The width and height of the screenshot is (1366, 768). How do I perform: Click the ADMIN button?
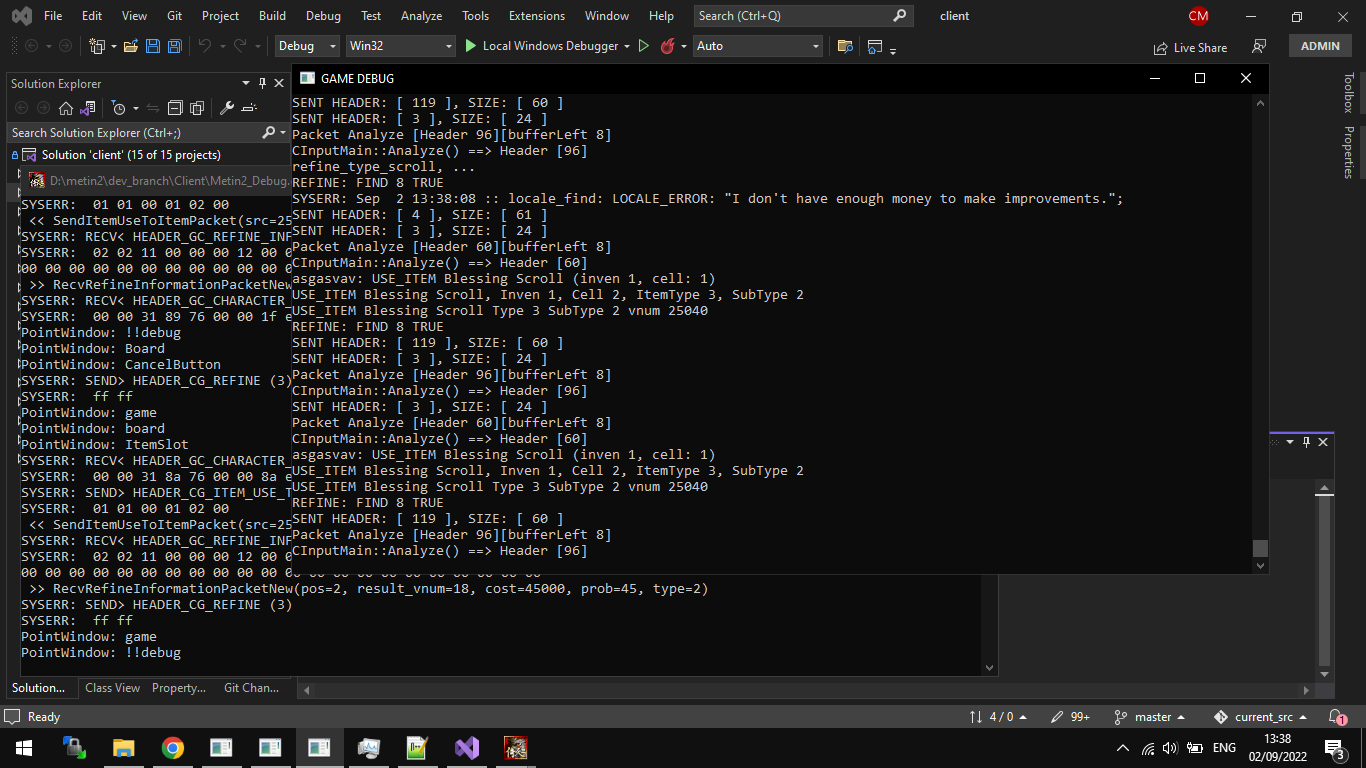1320,46
